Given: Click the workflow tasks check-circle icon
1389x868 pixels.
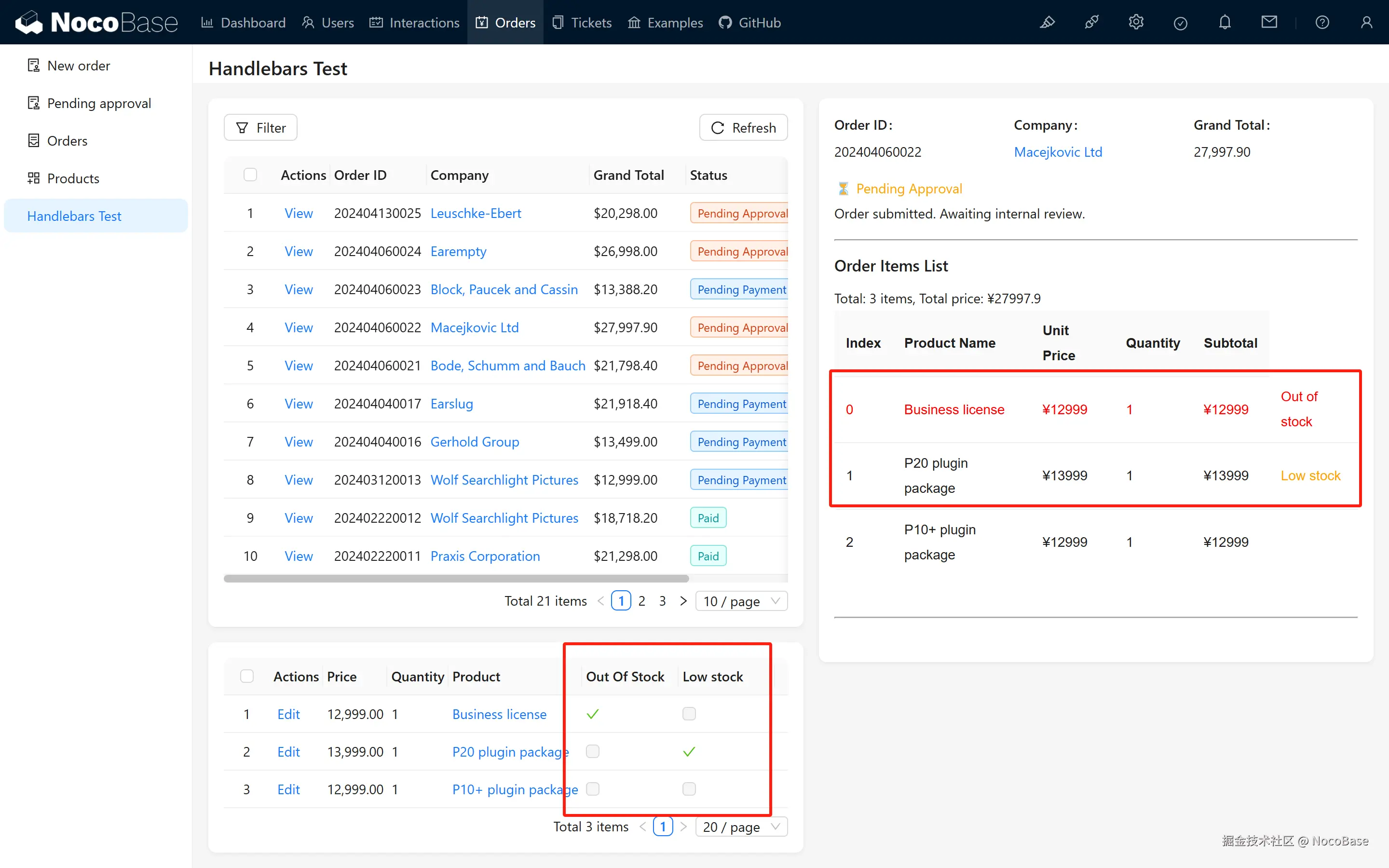Looking at the screenshot, I should 1180,23.
